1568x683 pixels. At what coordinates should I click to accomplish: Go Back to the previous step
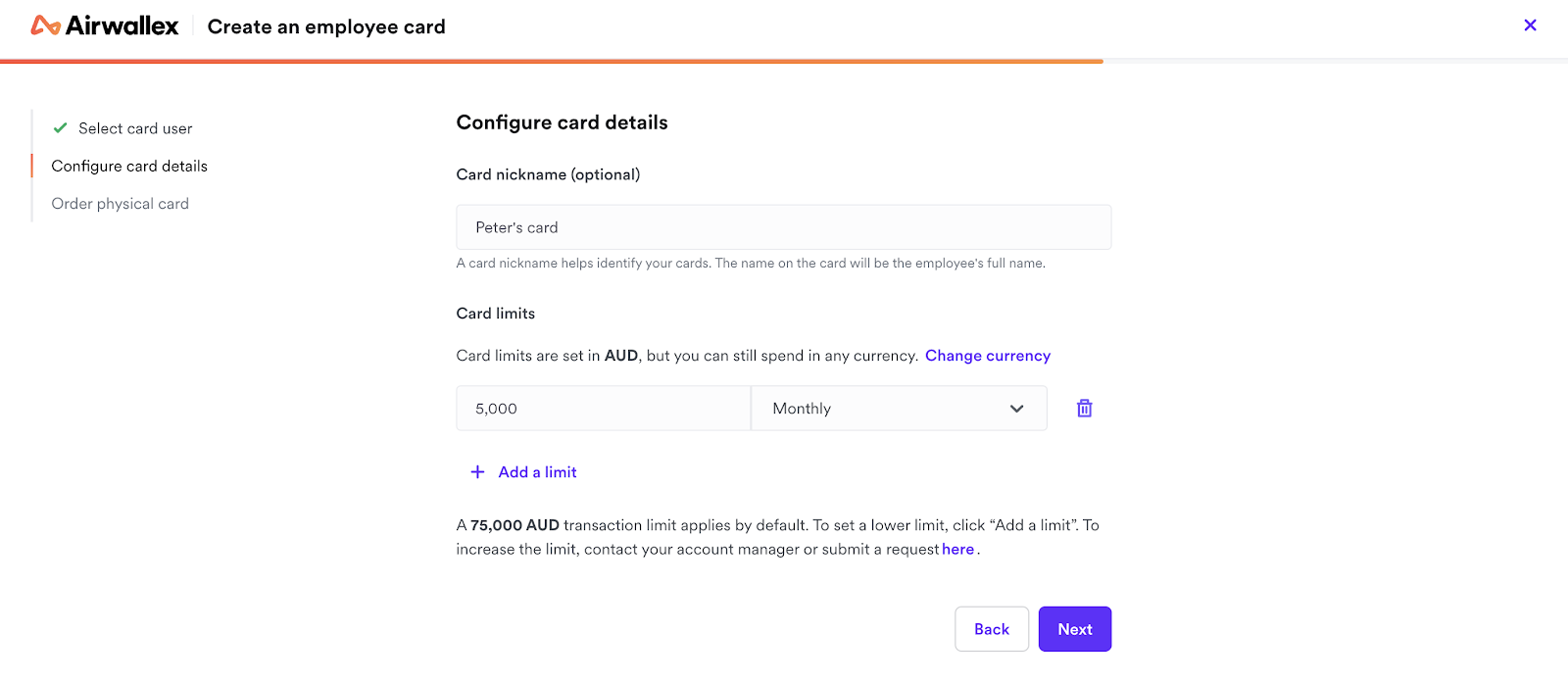point(992,629)
